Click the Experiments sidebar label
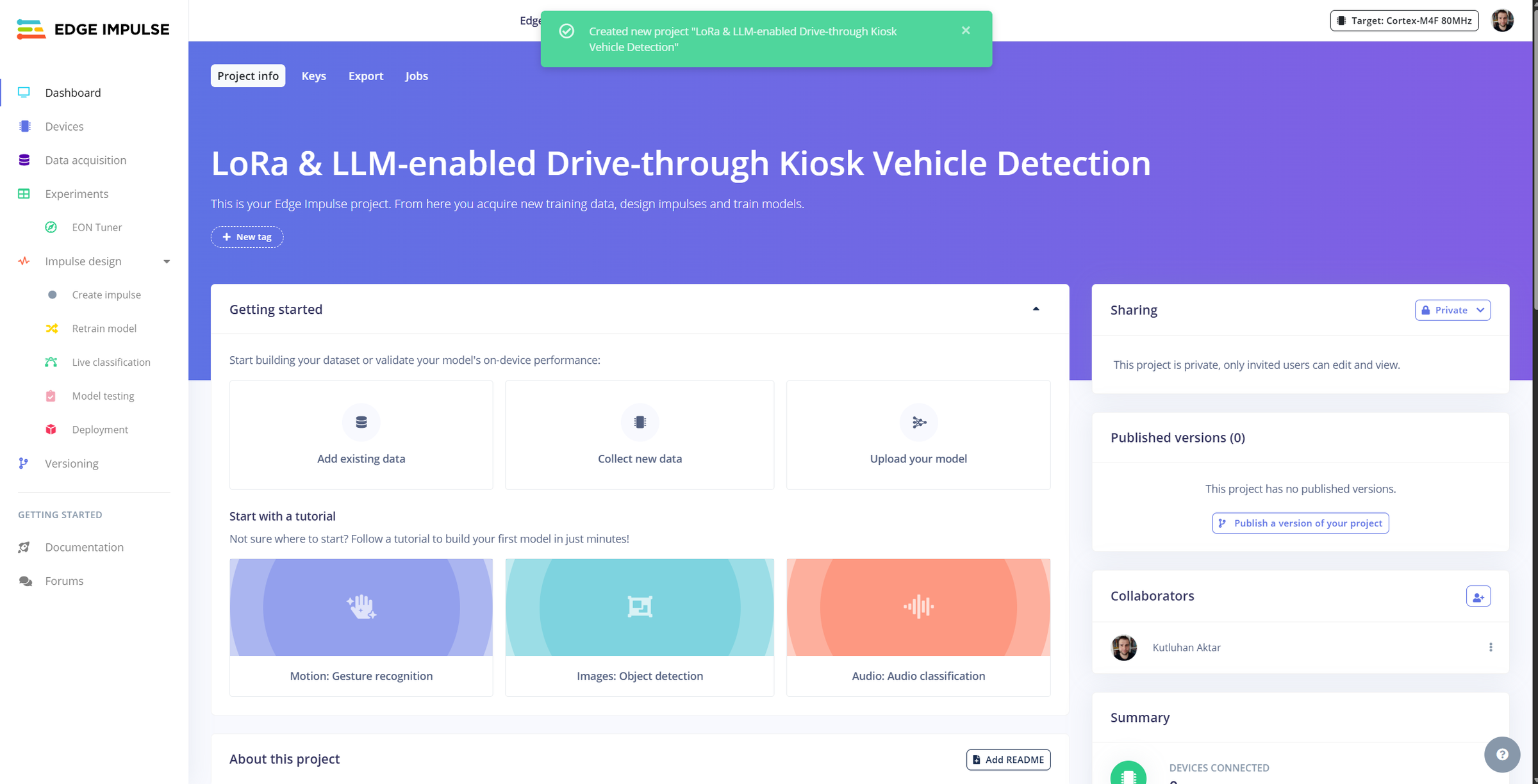The height and width of the screenshot is (784, 1538). pyautogui.click(x=77, y=194)
